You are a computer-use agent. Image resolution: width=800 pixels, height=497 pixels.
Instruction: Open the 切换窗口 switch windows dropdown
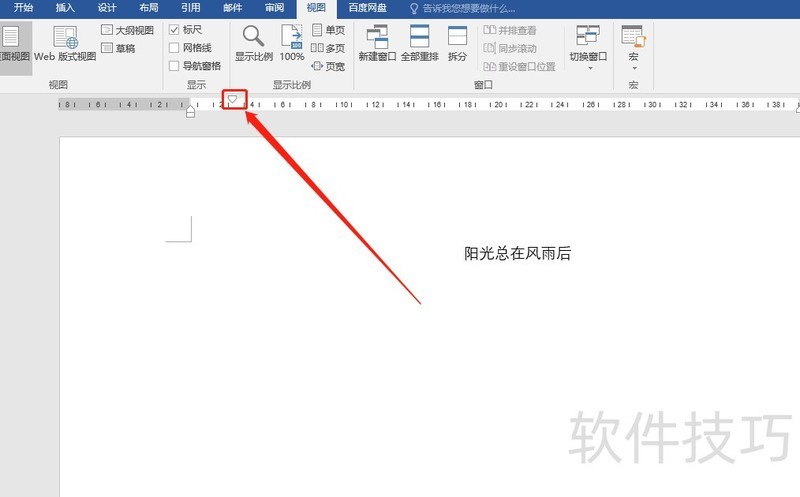click(588, 48)
